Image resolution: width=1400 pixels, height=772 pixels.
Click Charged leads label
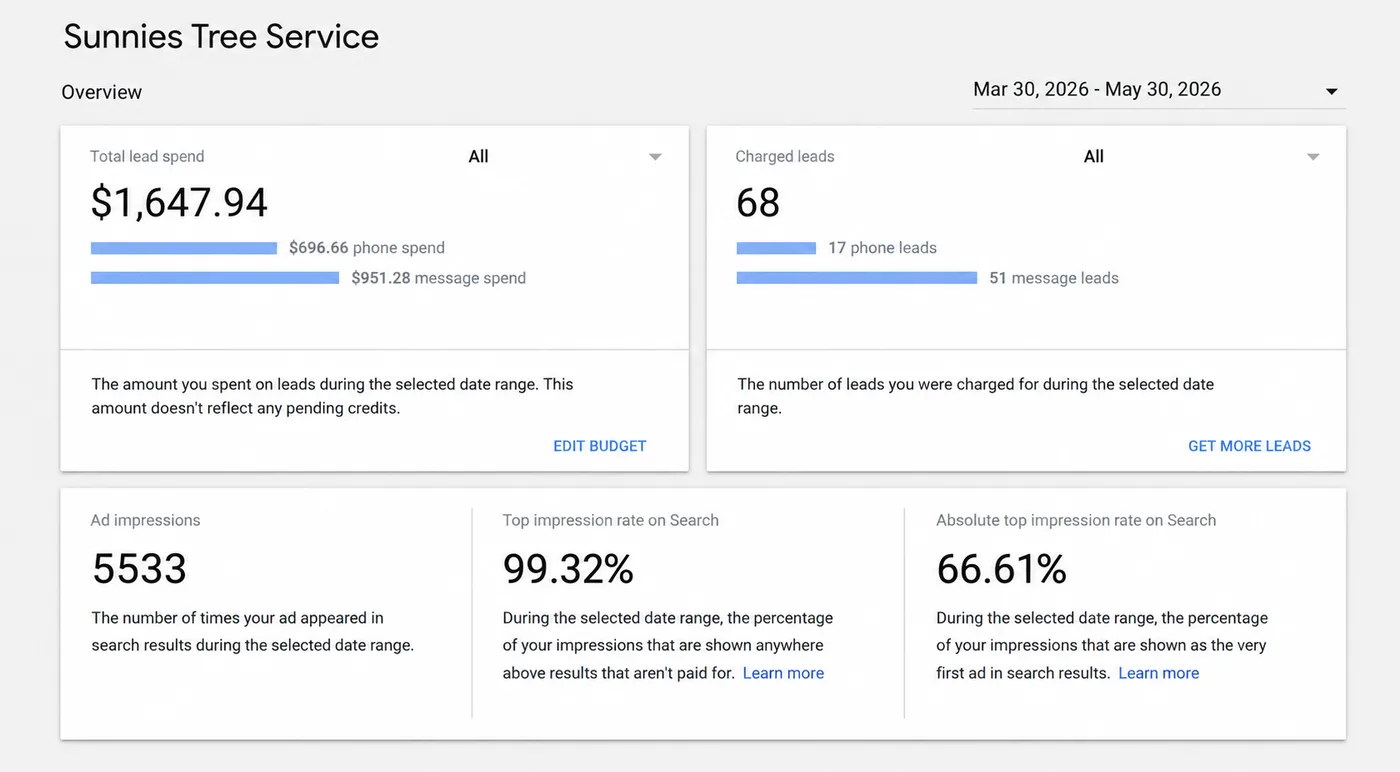[785, 156]
